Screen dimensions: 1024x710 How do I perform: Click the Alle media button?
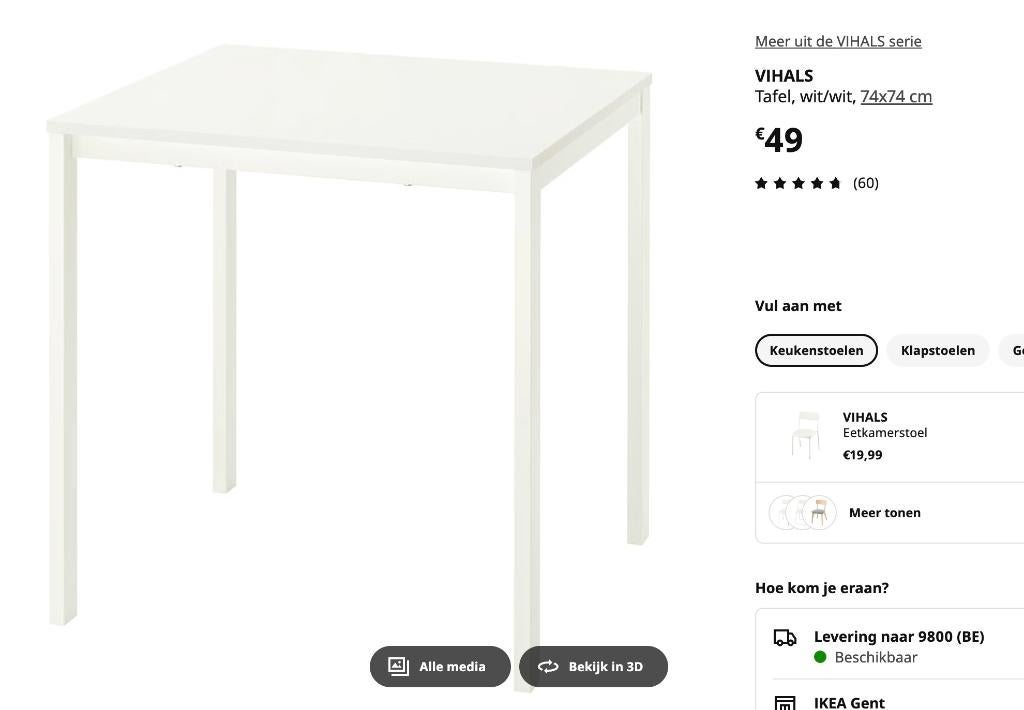[x=440, y=666]
